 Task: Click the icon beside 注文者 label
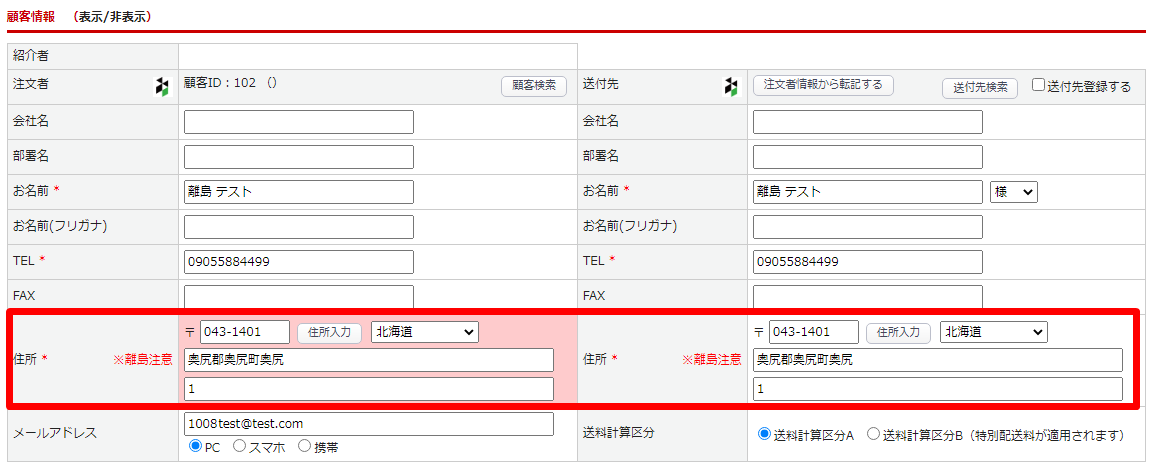pyautogui.click(x=162, y=87)
